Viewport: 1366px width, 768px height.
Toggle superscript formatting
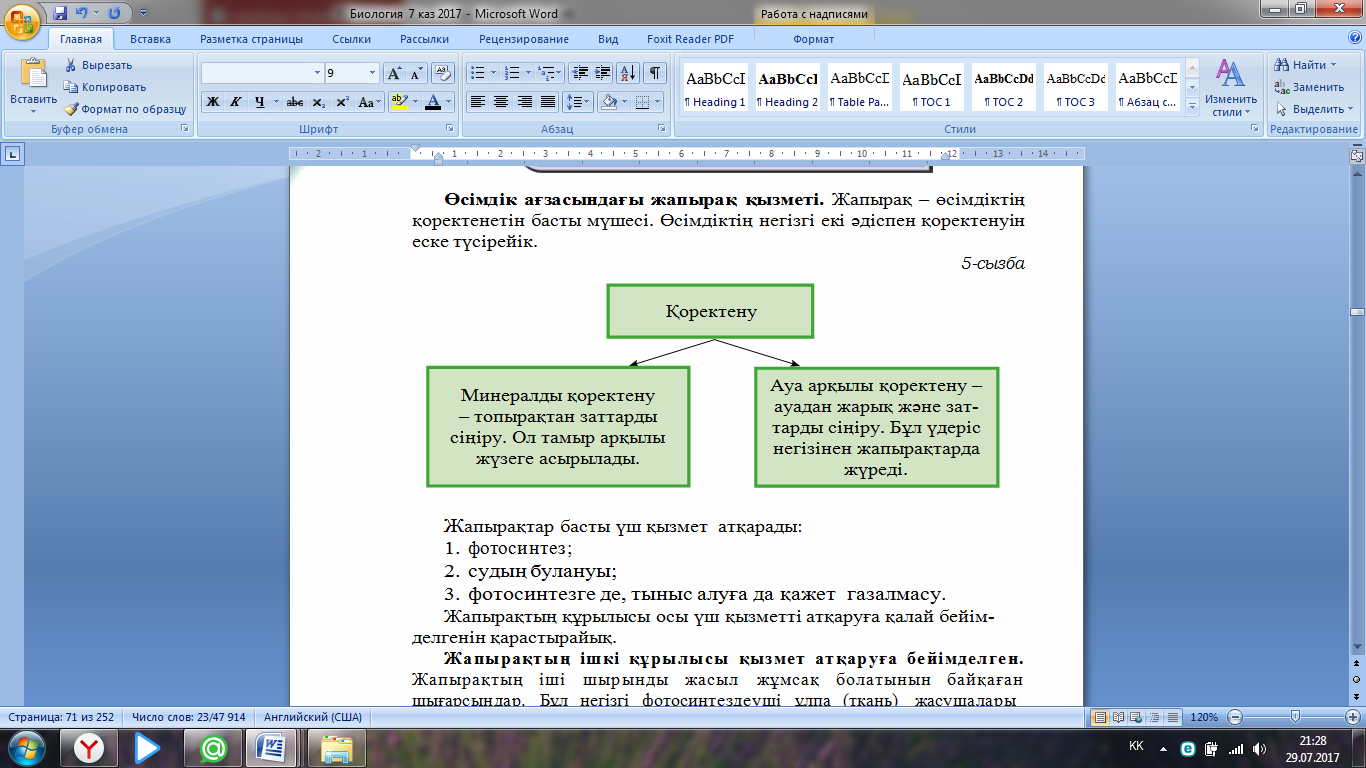(x=341, y=102)
